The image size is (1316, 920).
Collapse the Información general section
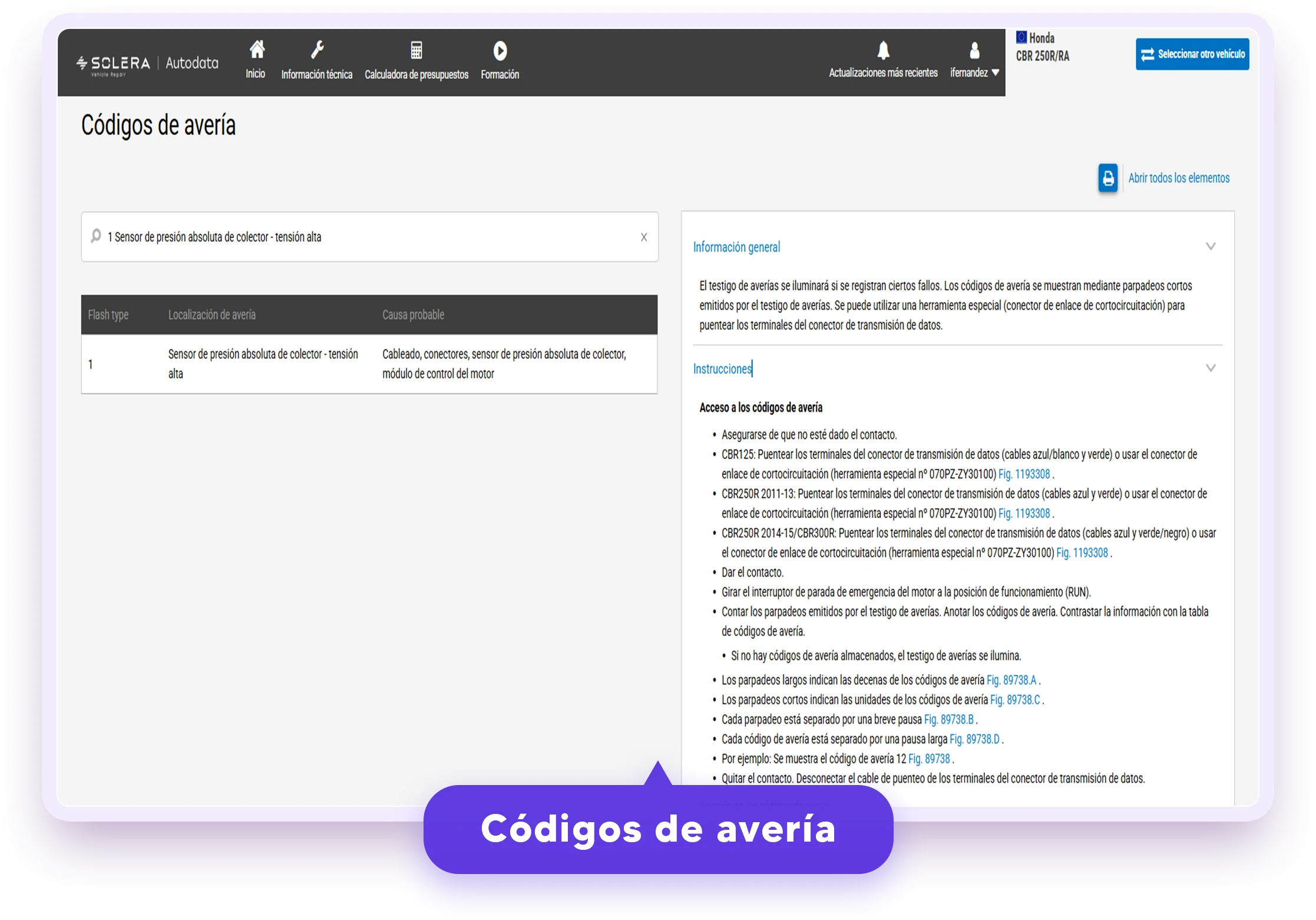1211,246
